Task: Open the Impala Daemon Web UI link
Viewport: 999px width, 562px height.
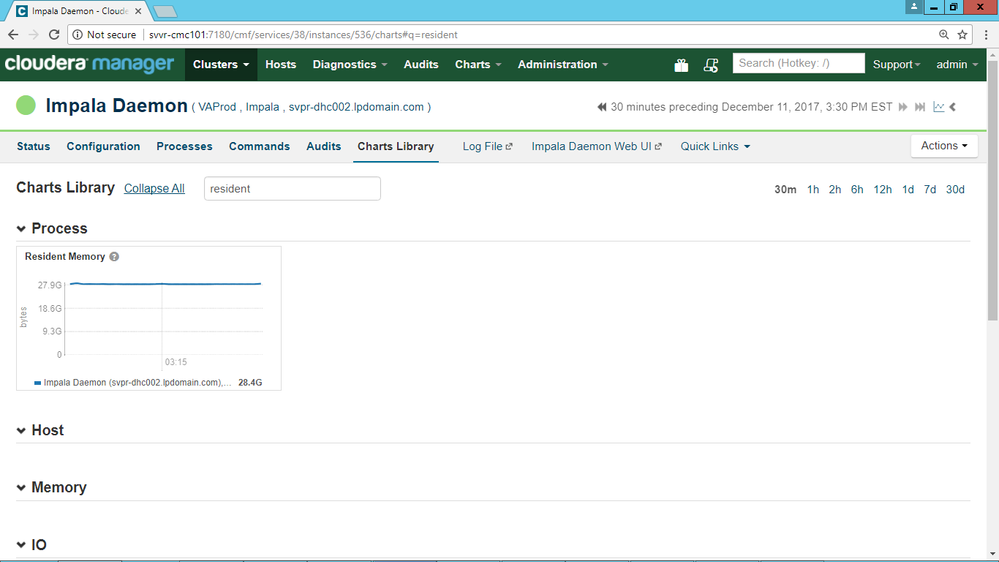Action: click(596, 147)
